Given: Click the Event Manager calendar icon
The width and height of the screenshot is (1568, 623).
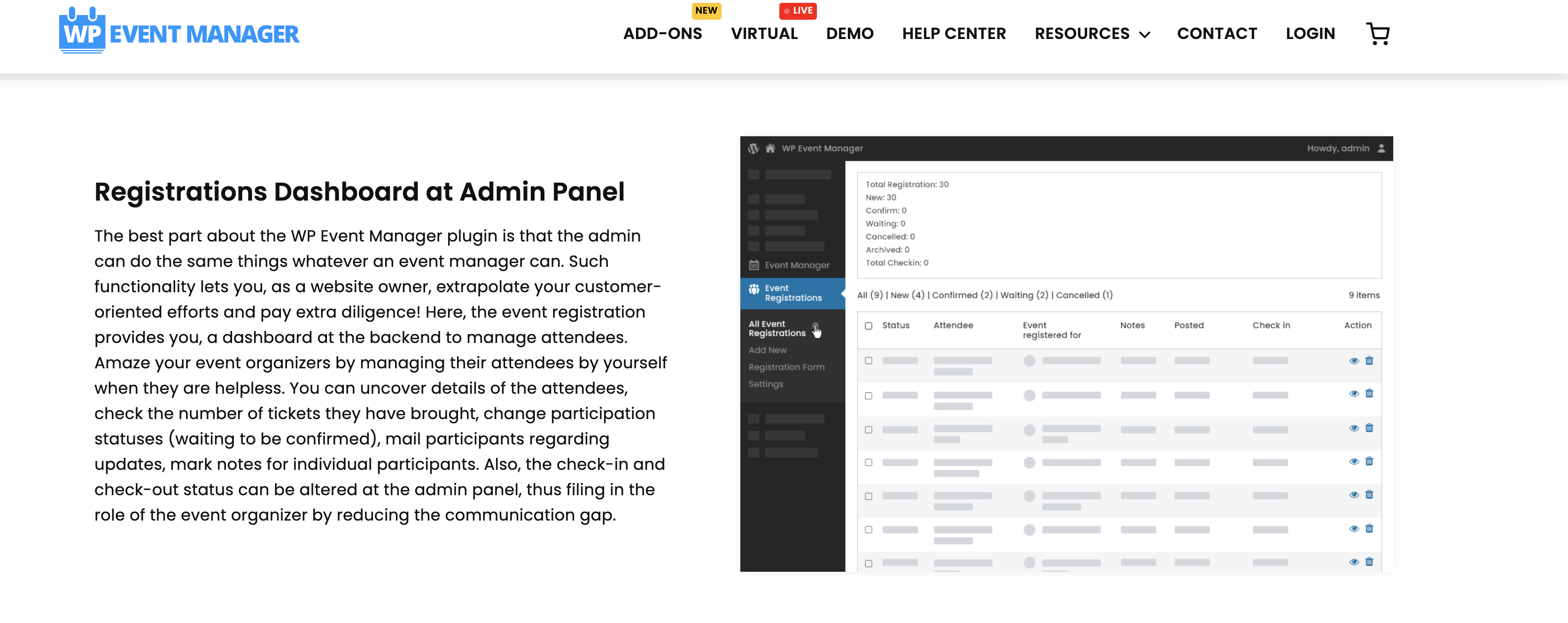Looking at the screenshot, I should (753, 265).
